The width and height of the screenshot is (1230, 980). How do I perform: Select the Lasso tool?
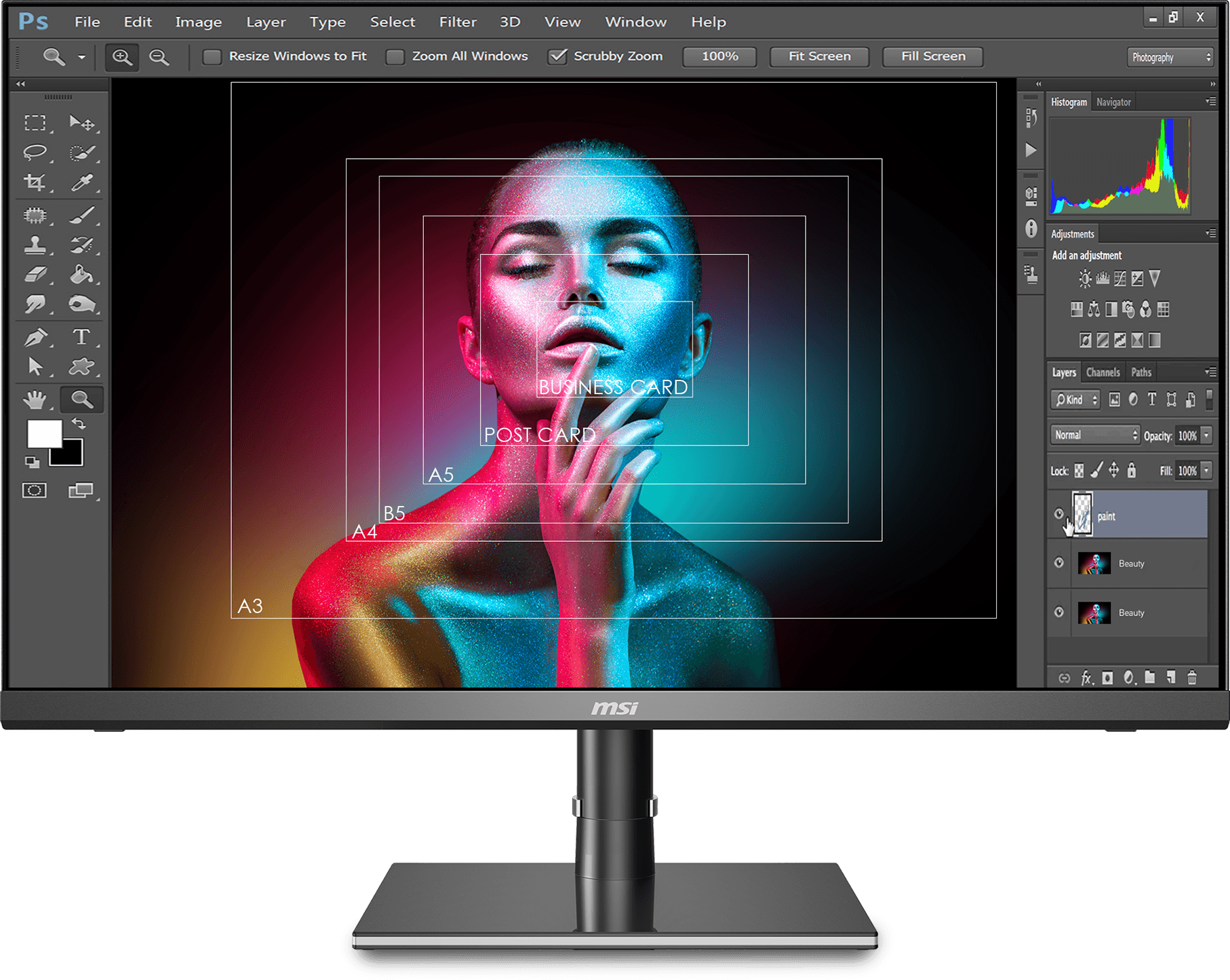(35, 152)
